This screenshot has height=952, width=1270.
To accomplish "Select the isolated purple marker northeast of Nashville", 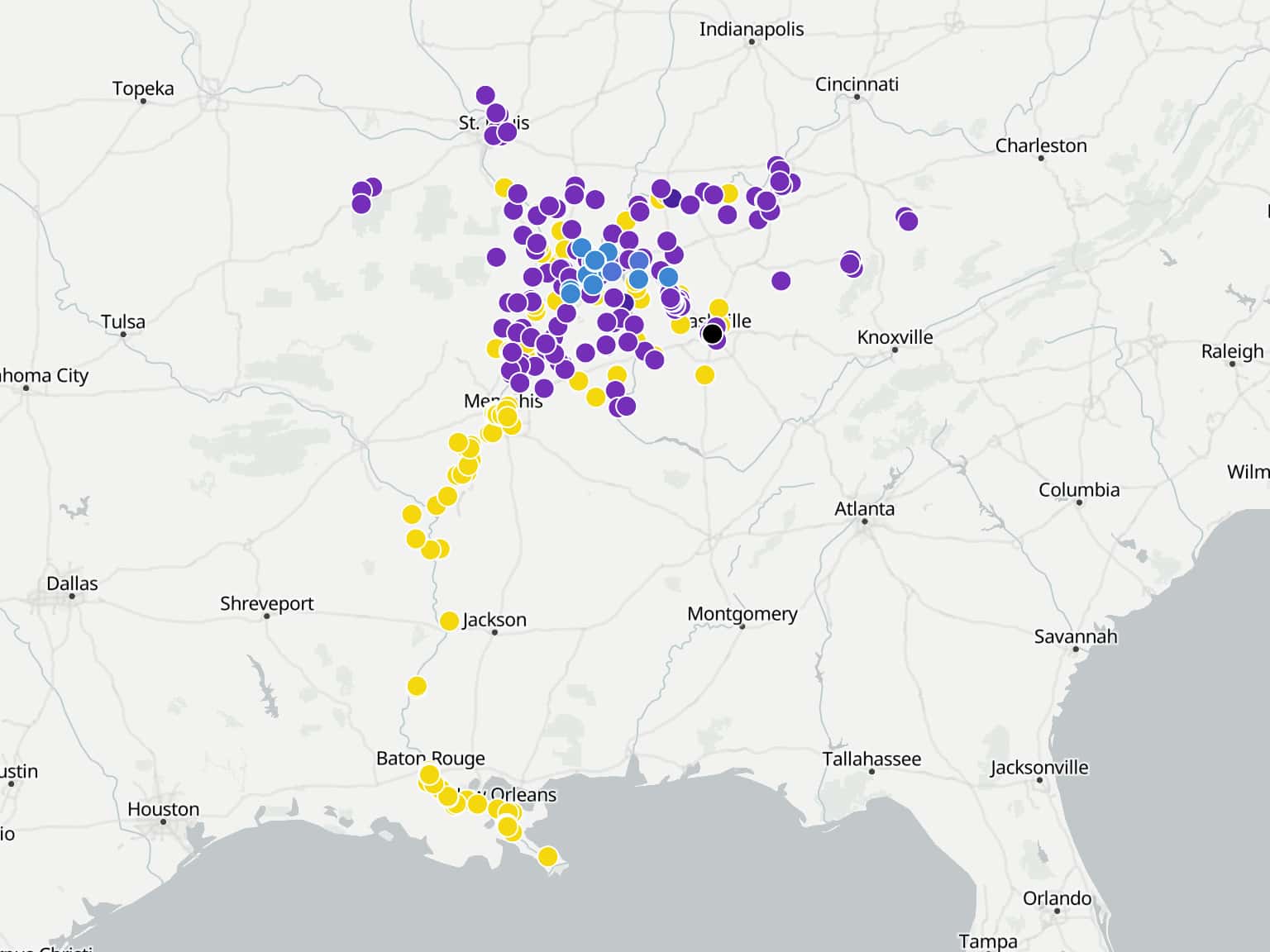I will 781,281.
